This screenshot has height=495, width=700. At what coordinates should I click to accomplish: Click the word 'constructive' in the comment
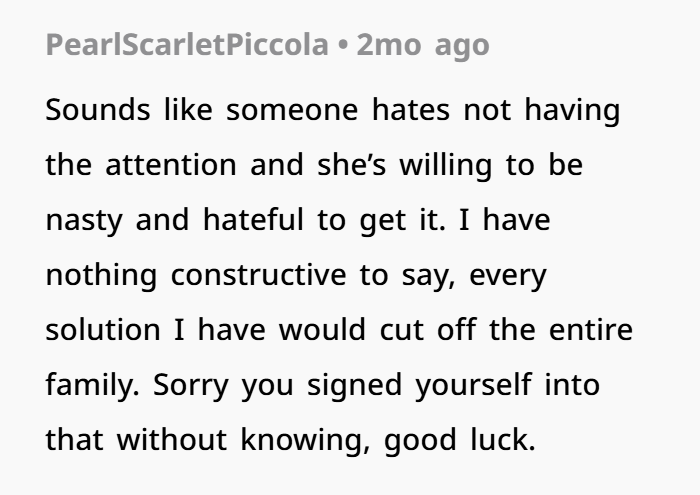pyautogui.click(x=258, y=275)
